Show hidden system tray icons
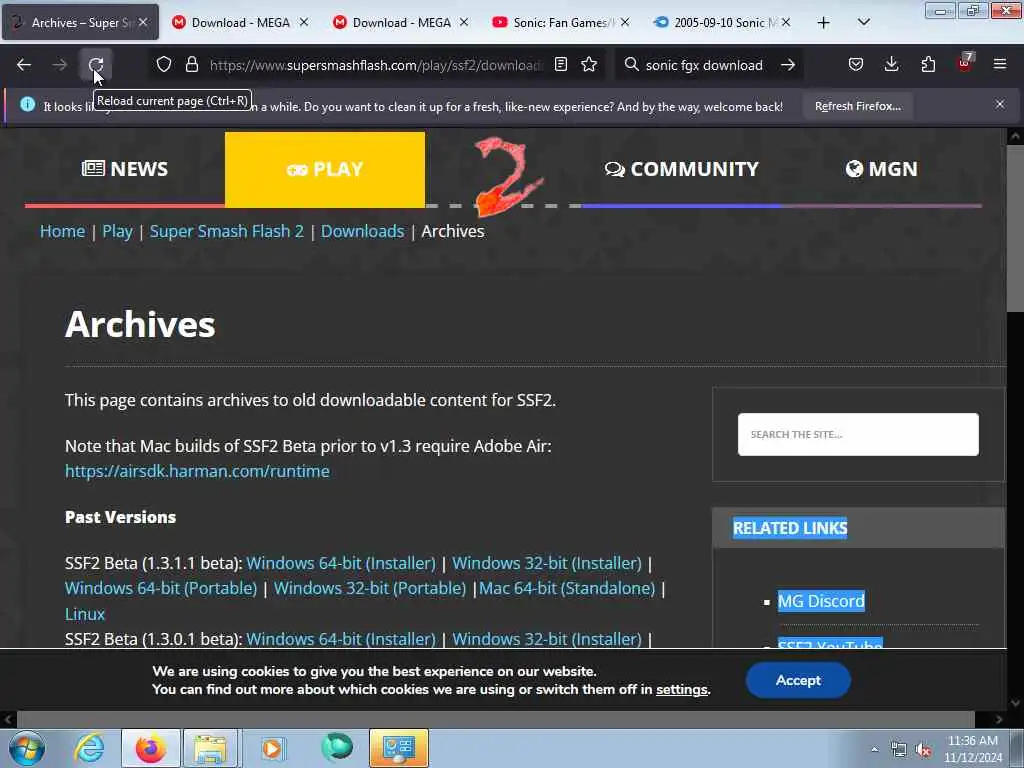Screen dimensions: 1024x768 coord(874,749)
